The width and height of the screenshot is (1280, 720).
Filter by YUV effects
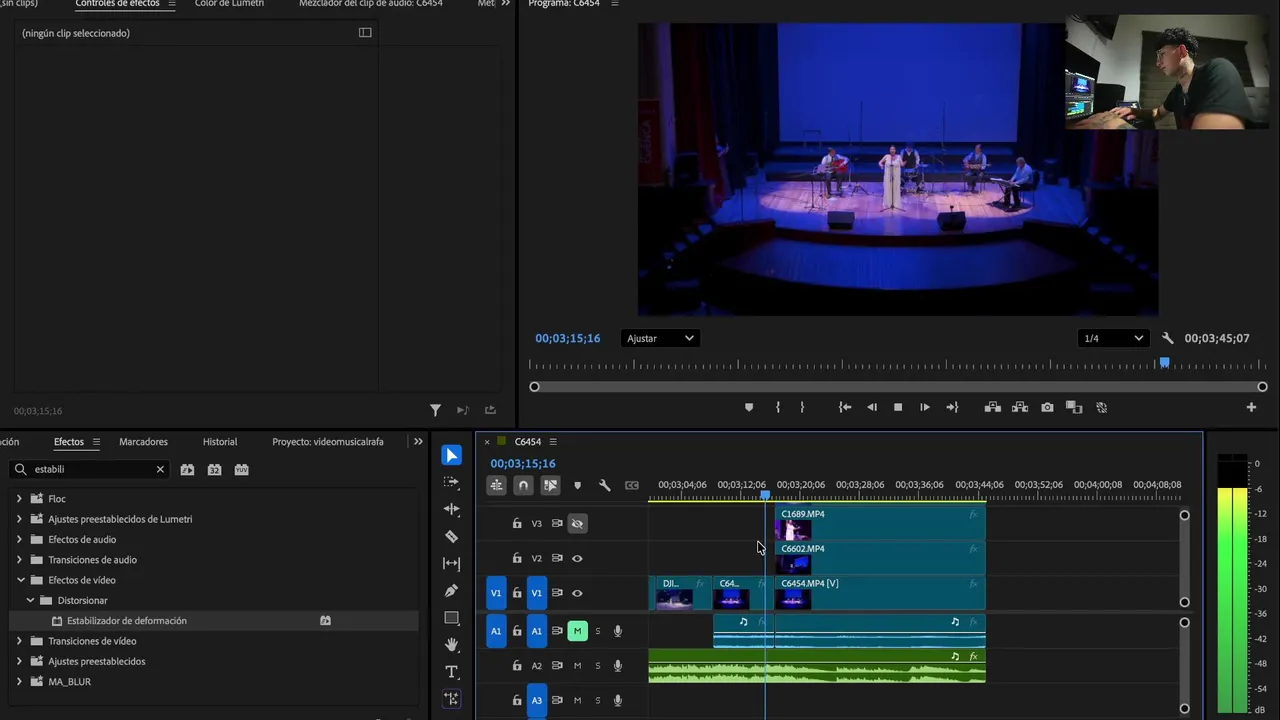241,469
